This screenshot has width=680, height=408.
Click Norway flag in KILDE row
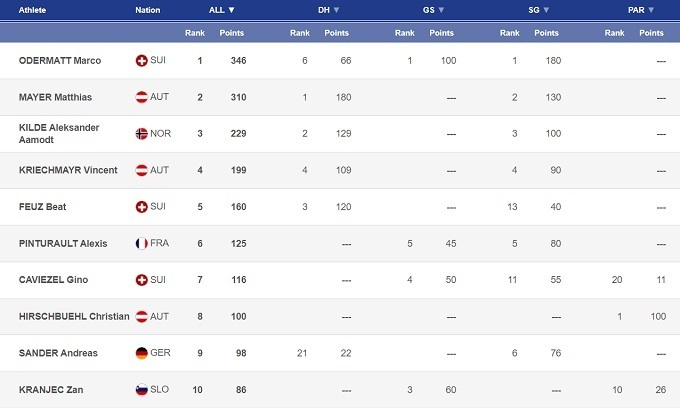(142, 134)
